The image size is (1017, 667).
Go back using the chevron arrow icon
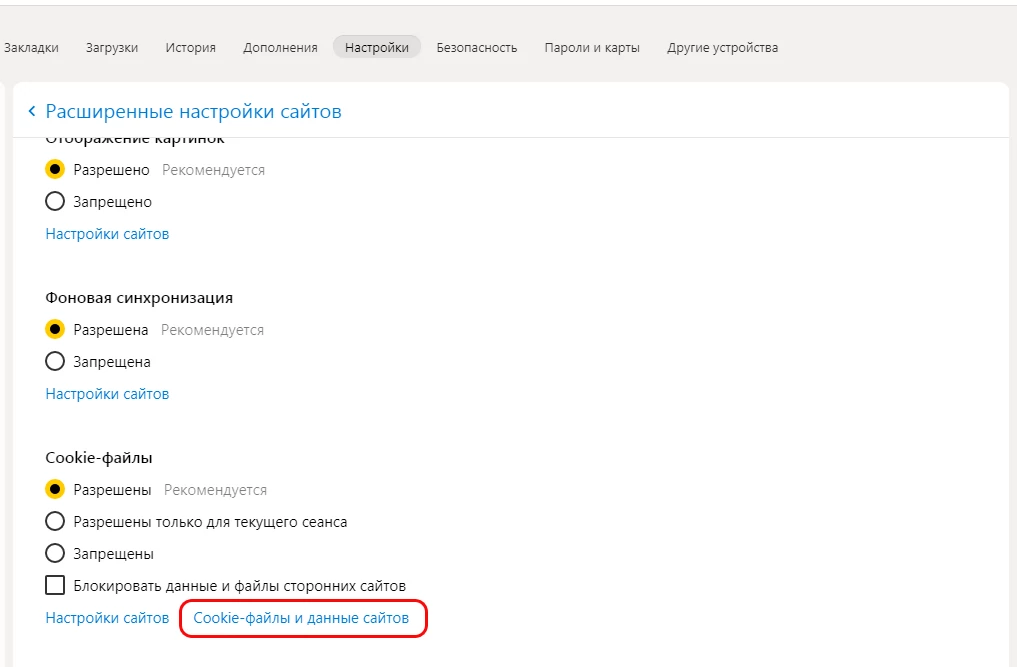(x=32, y=112)
